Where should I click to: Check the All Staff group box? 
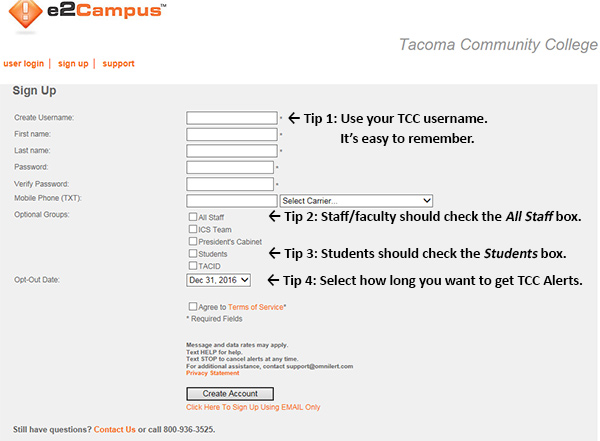(193, 217)
